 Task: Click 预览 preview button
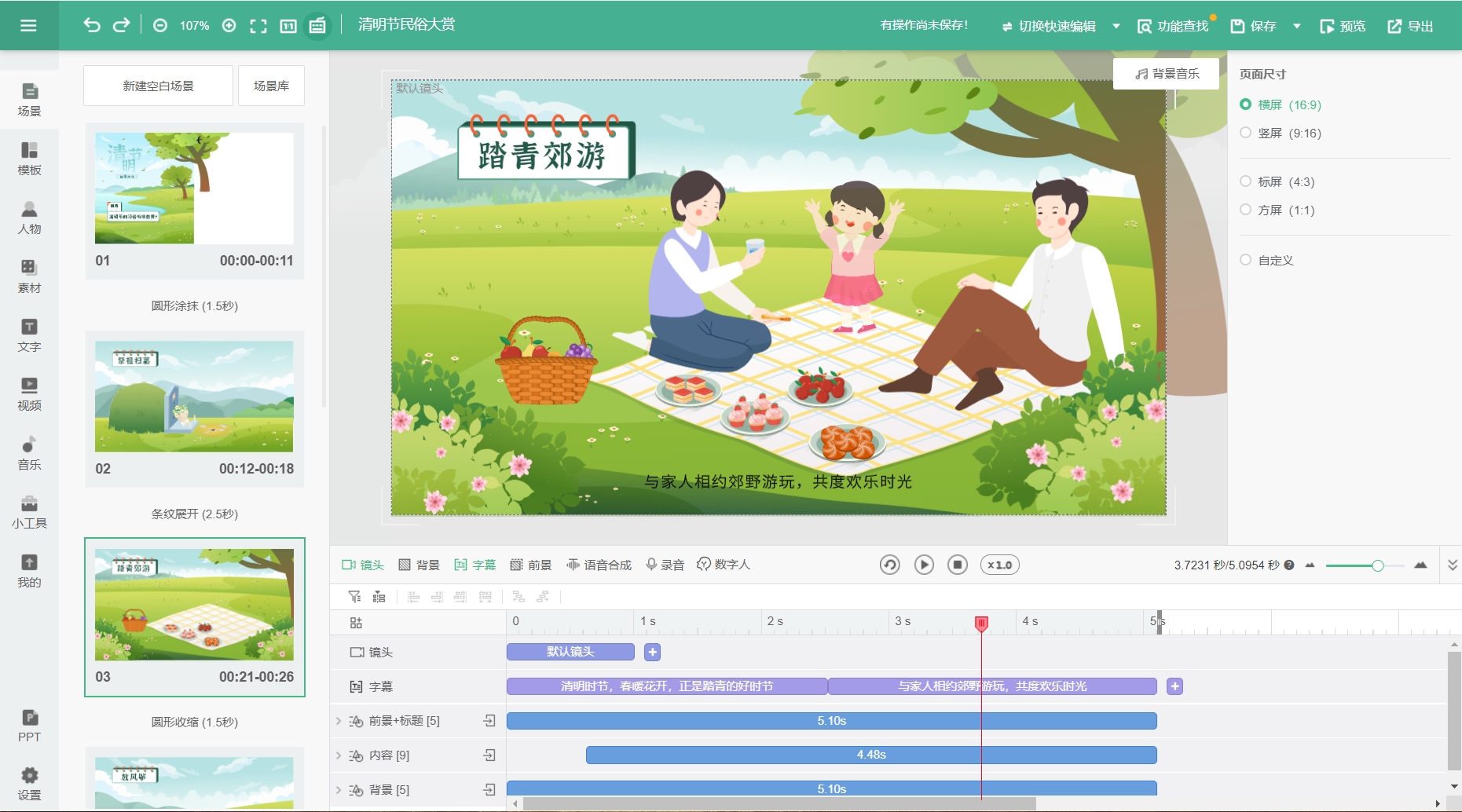click(x=1343, y=26)
